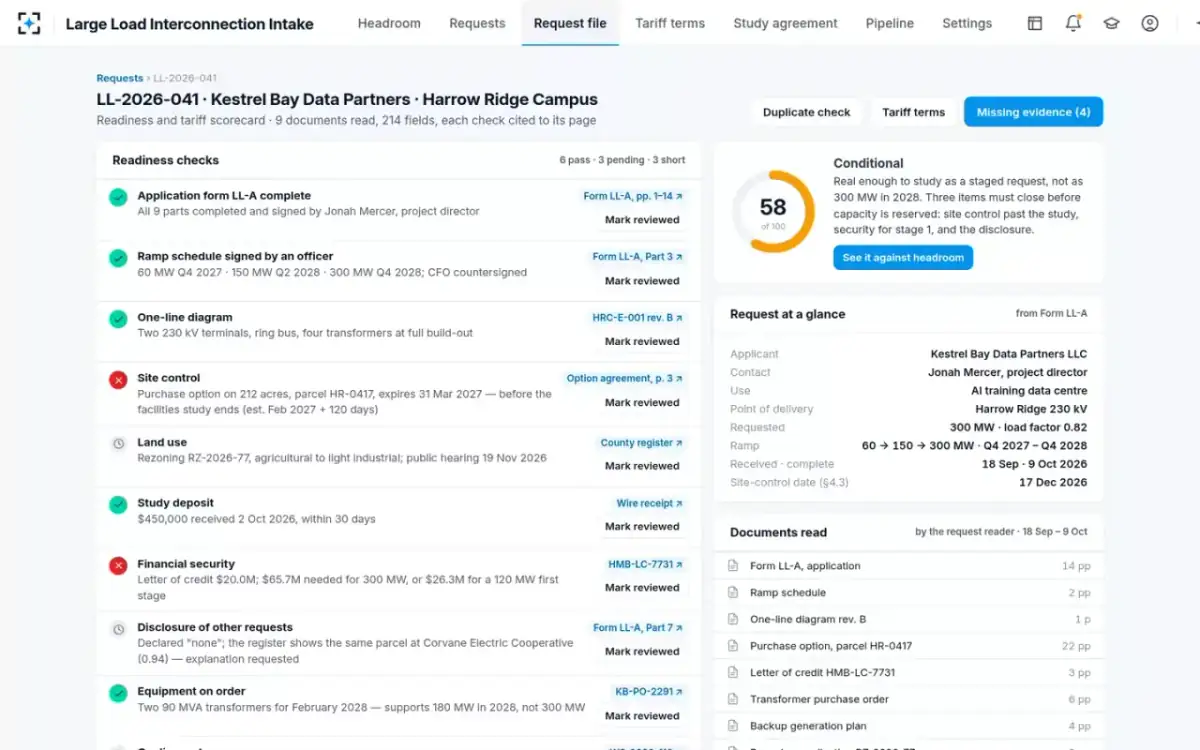Click the pending clock icon for Land use
Viewport: 1200px width, 750px height.
[x=118, y=443]
